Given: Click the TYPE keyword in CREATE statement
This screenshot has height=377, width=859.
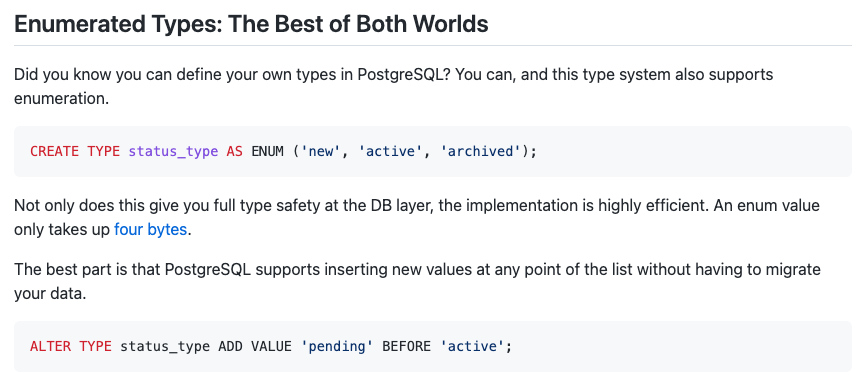Looking at the screenshot, I should point(104,151).
